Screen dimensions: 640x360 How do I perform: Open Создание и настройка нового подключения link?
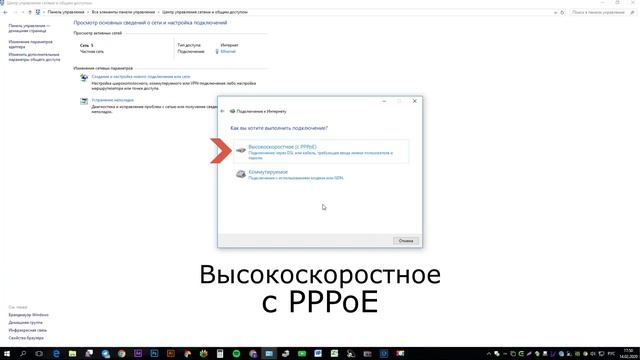click(141, 77)
